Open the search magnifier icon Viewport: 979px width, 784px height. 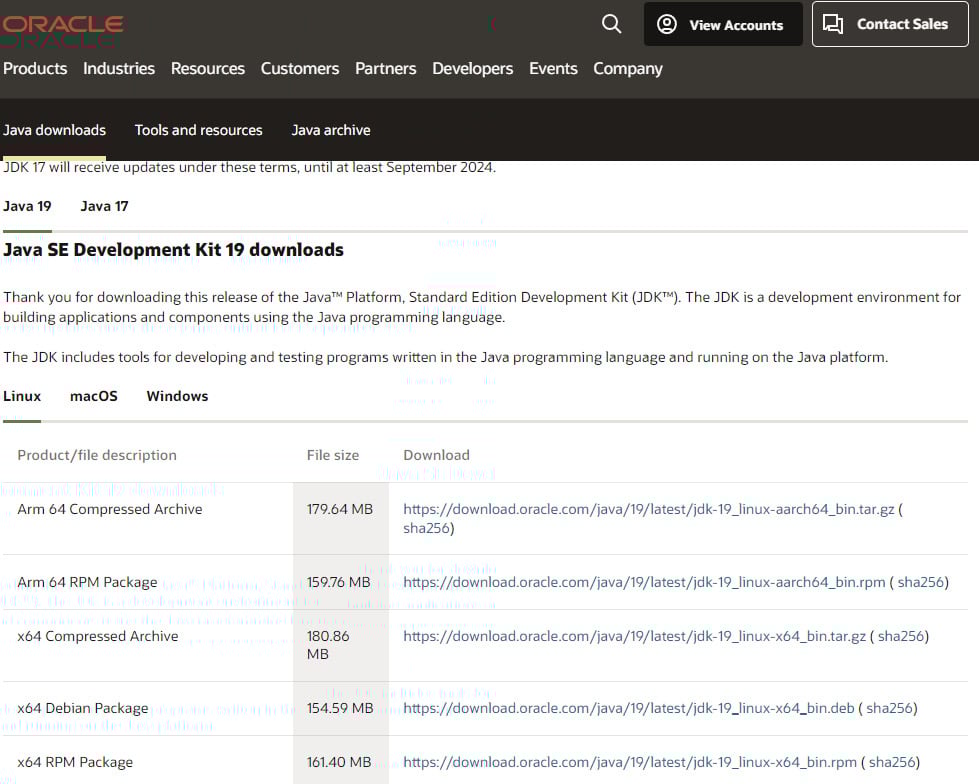click(611, 24)
